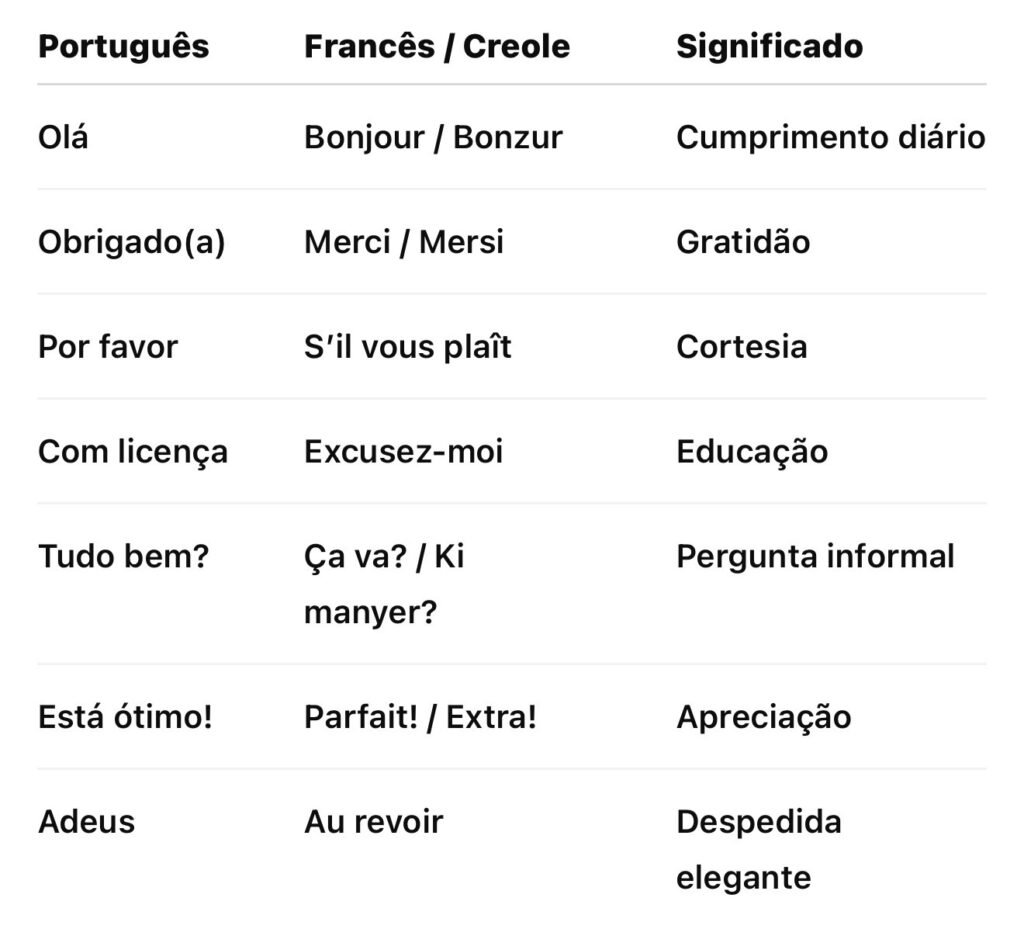Click the "Francês / Creole" column header
This screenshot has width=1024, height=929.
pyautogui.click(x=436, y=47)
